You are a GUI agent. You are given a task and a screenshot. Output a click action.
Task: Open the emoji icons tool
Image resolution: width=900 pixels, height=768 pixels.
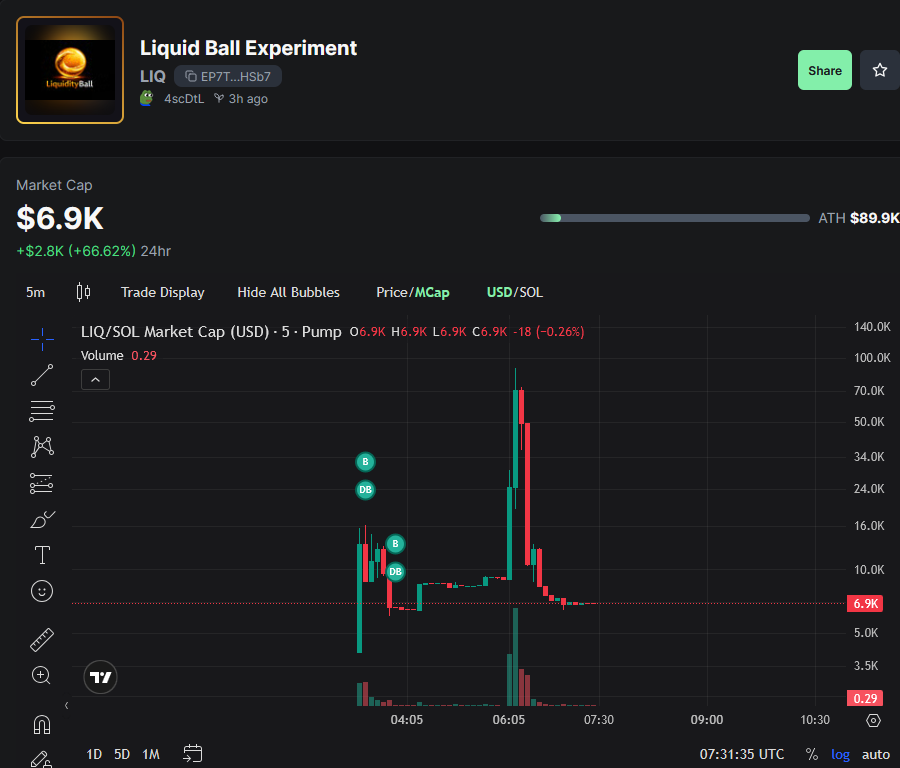point(42,591)
